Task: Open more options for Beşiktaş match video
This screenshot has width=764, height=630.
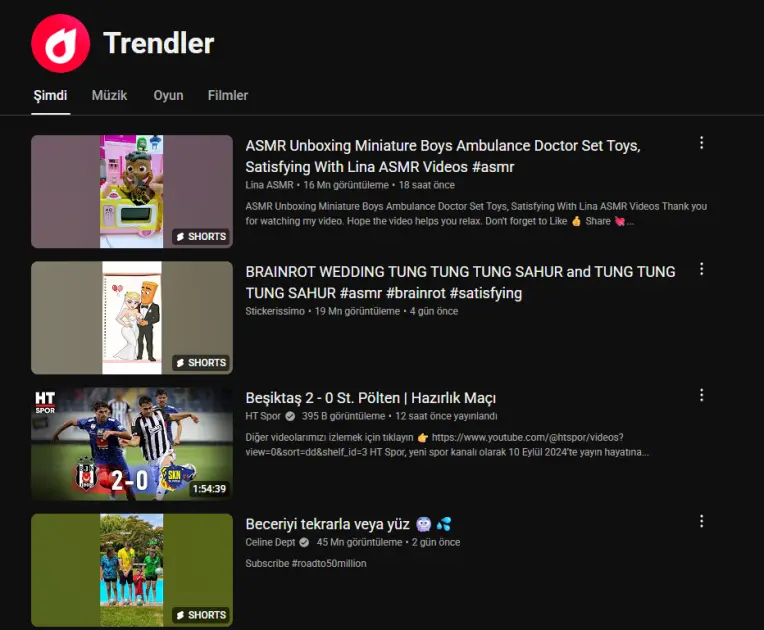Action: [x=701, y=395]
